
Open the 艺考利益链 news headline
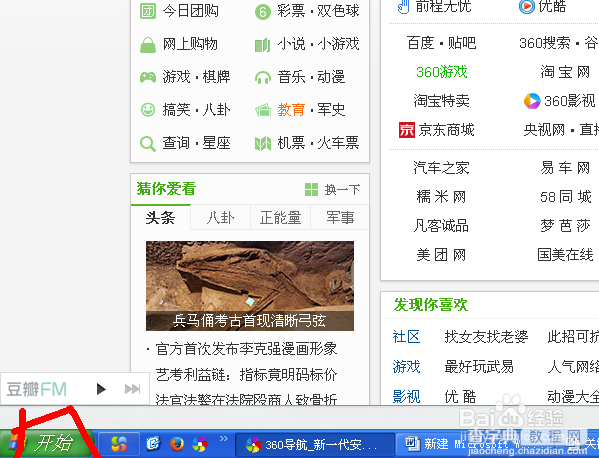click(246, 375)
